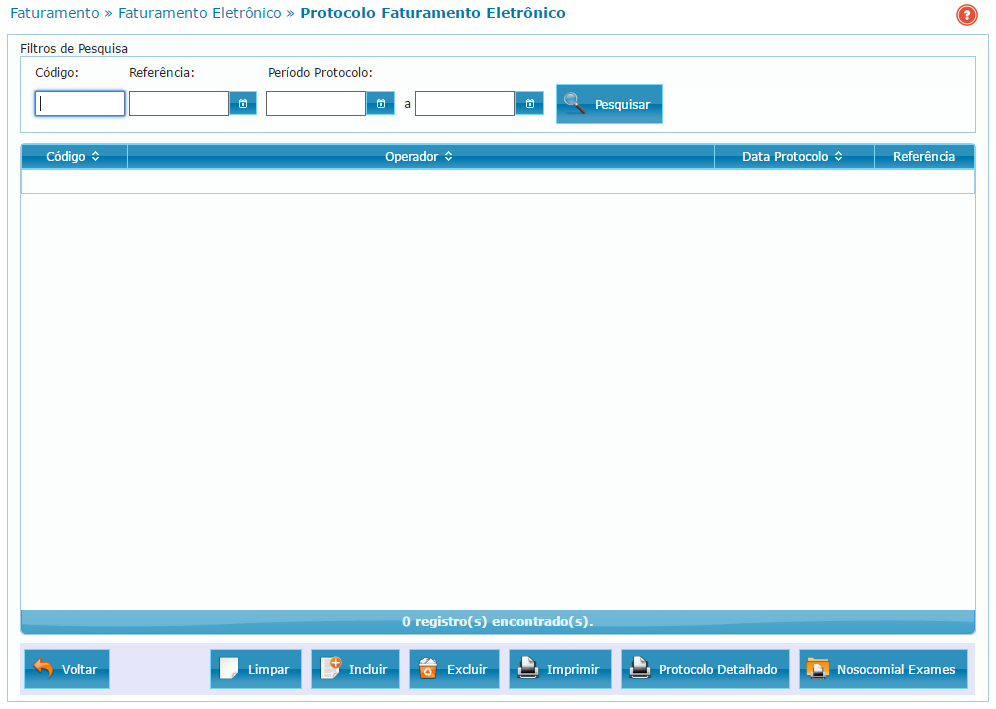Delete record using Excluir button
The image size is (996, 709).
(x=454, y=669)
